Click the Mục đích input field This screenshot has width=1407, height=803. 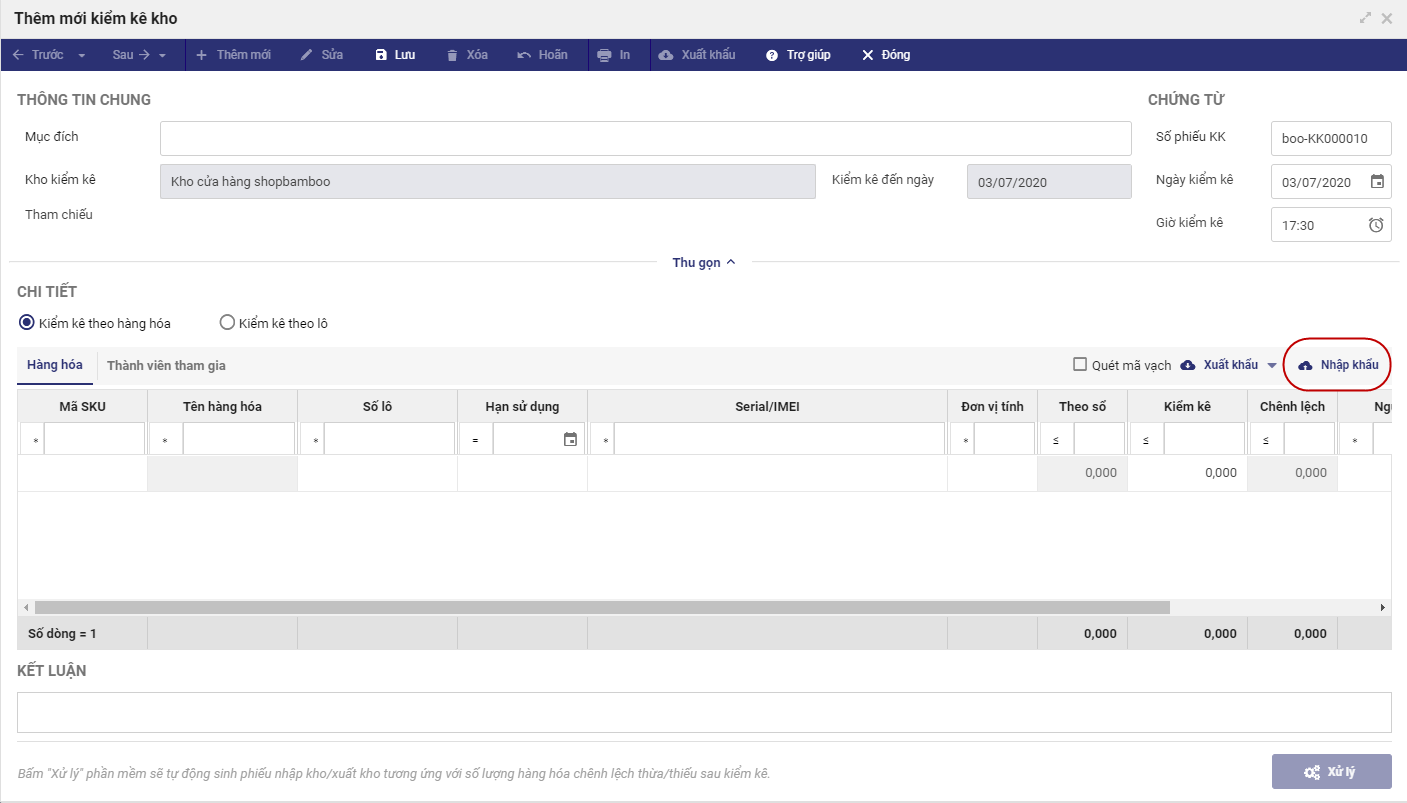click(x=646, y=139)
